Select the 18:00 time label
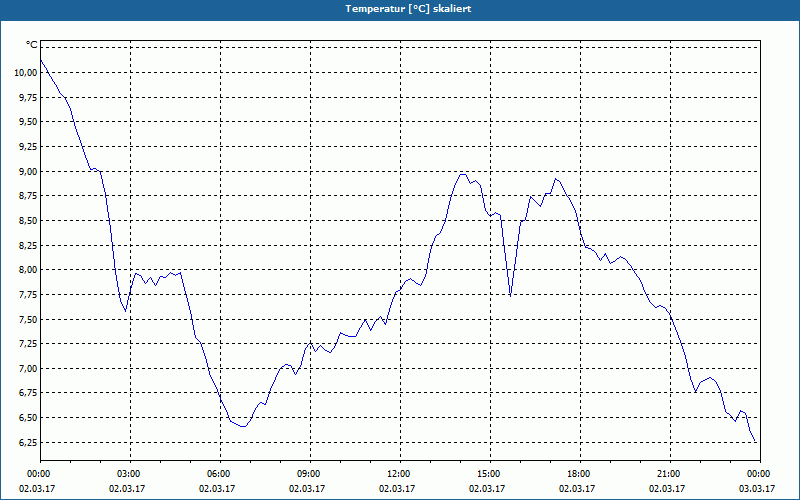800x500 pixels. click(580, 474)
